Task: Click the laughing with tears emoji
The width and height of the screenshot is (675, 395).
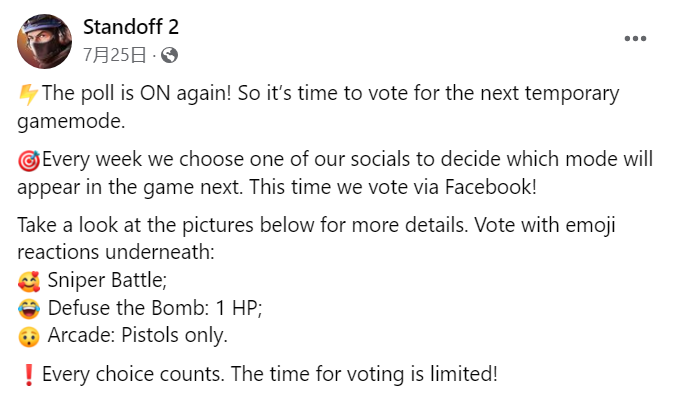Action: [29, 309]
